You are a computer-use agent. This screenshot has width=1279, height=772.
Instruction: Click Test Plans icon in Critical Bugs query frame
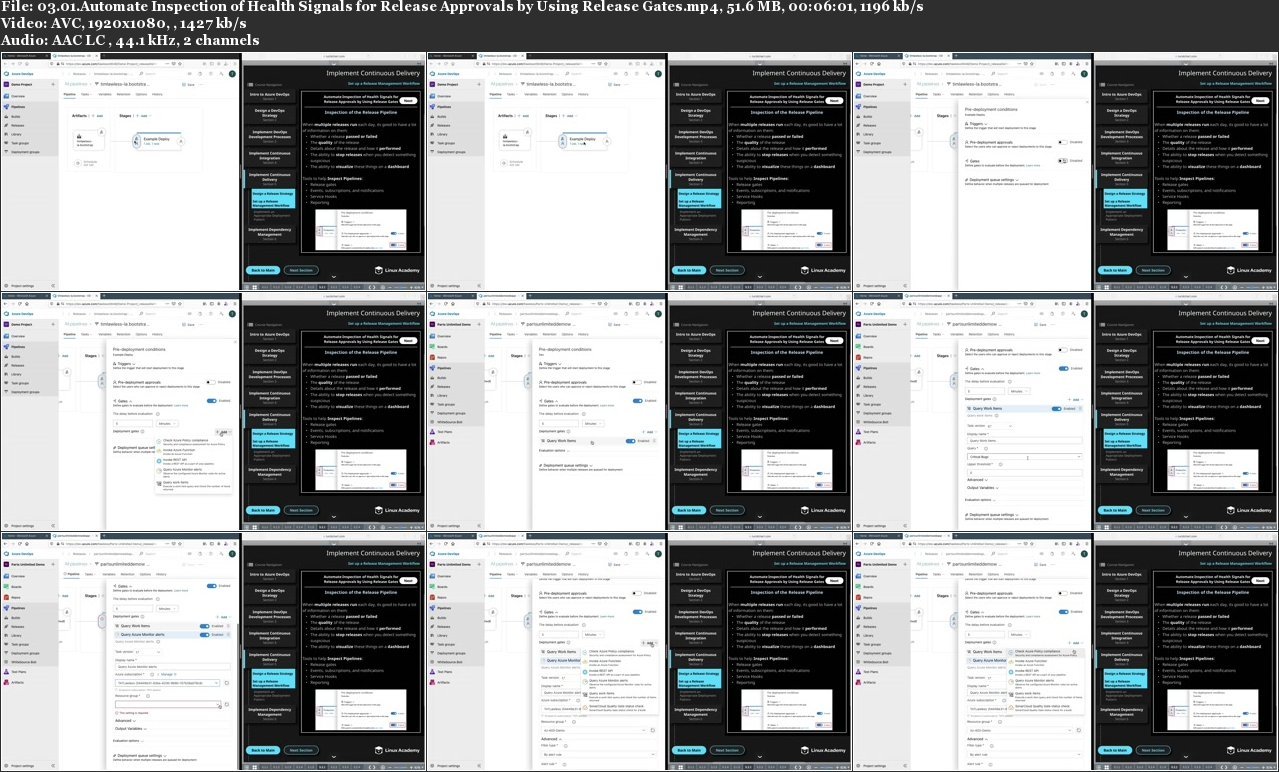(x=858, y=432)
